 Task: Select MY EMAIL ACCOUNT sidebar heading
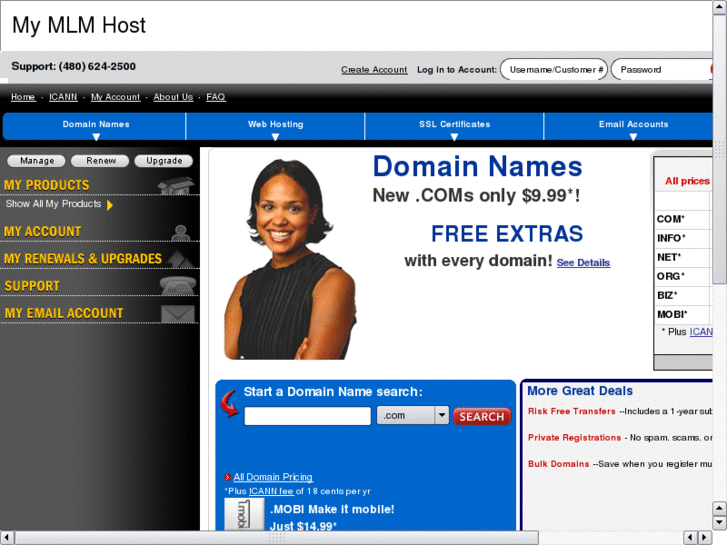pos(64,314)
